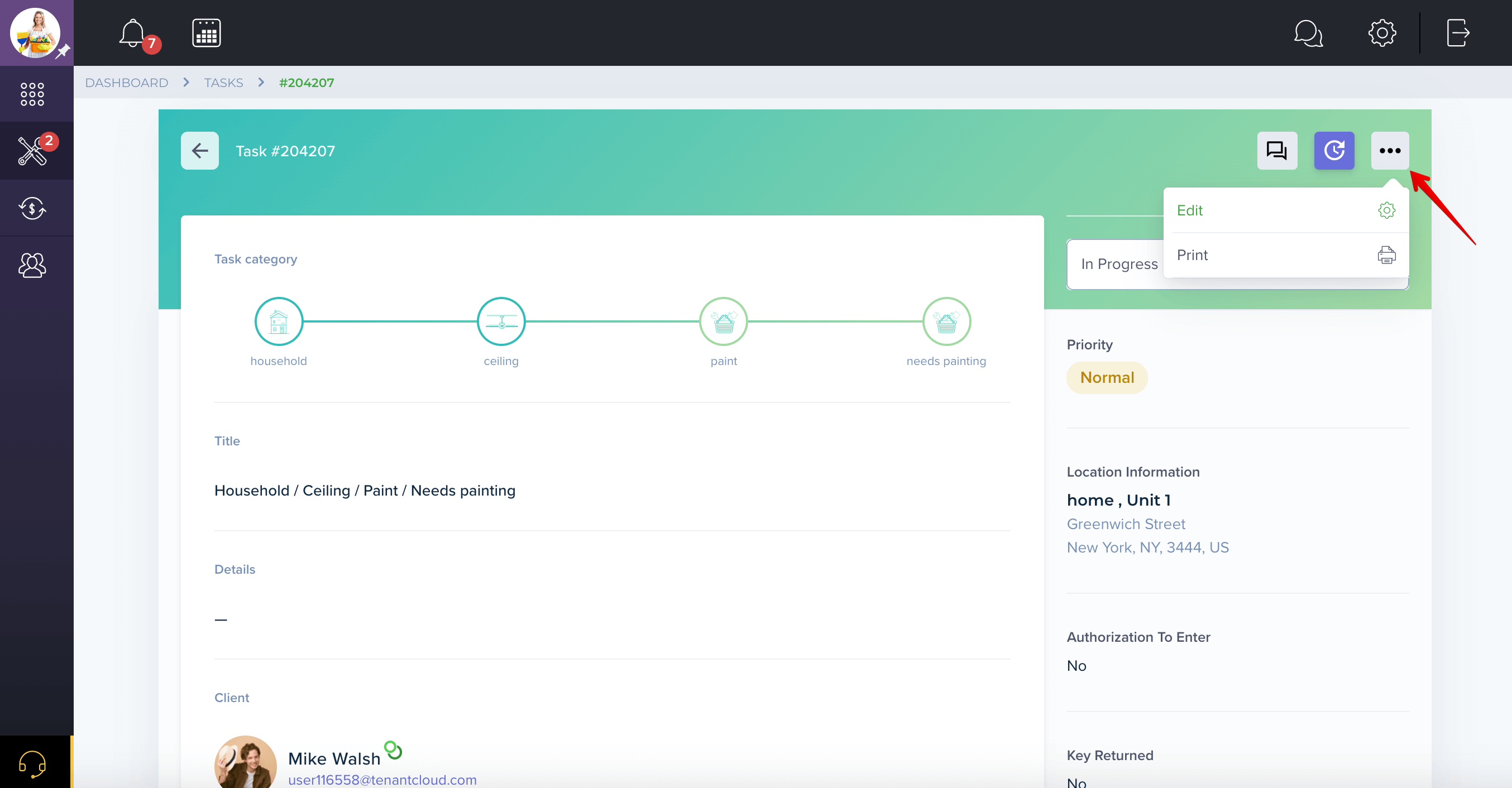Click the Normal priority badge
The height and width of the screenshot is (788, 1512).
1107,378
